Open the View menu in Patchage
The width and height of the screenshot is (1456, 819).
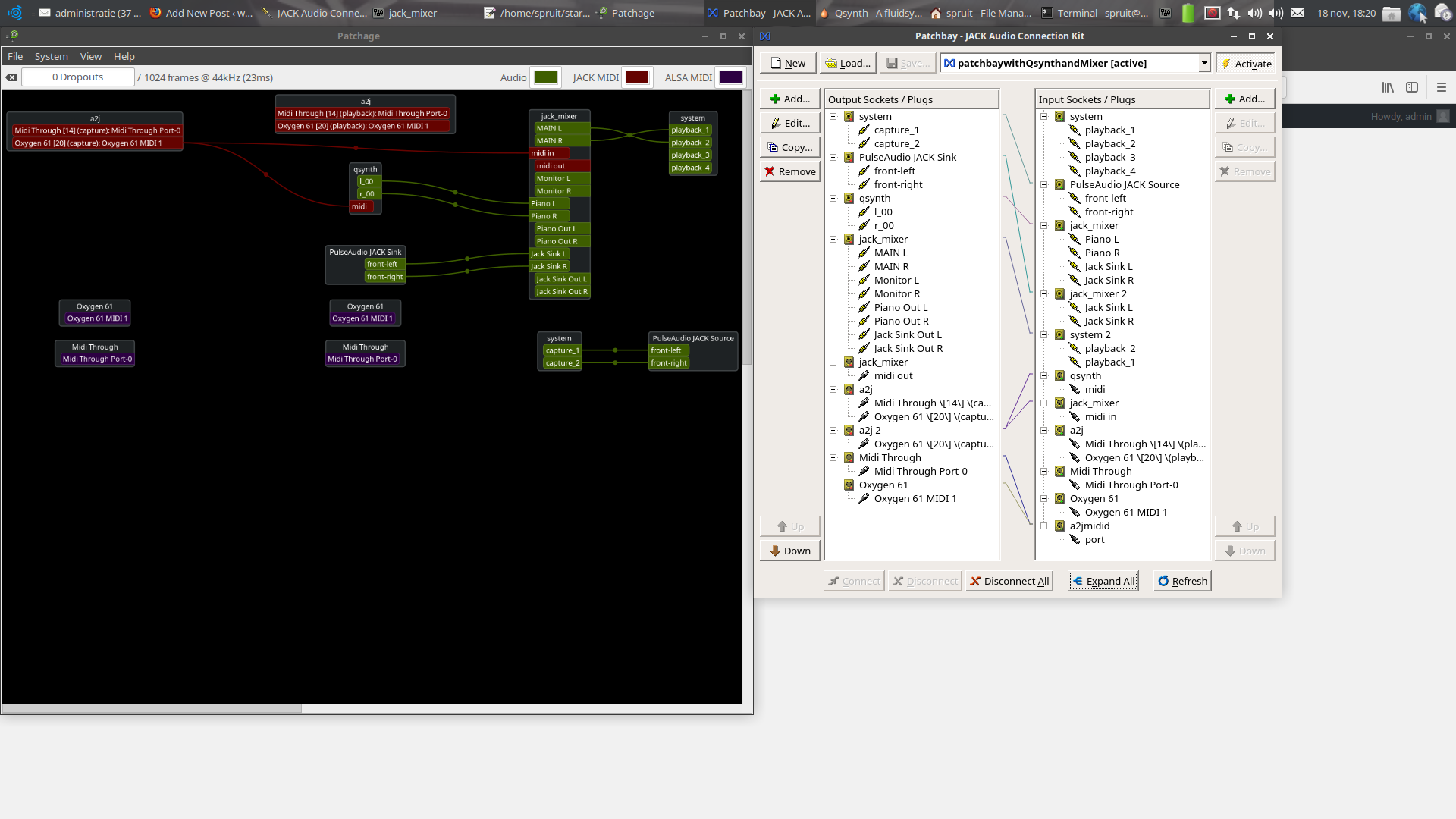tap(90, 57)
